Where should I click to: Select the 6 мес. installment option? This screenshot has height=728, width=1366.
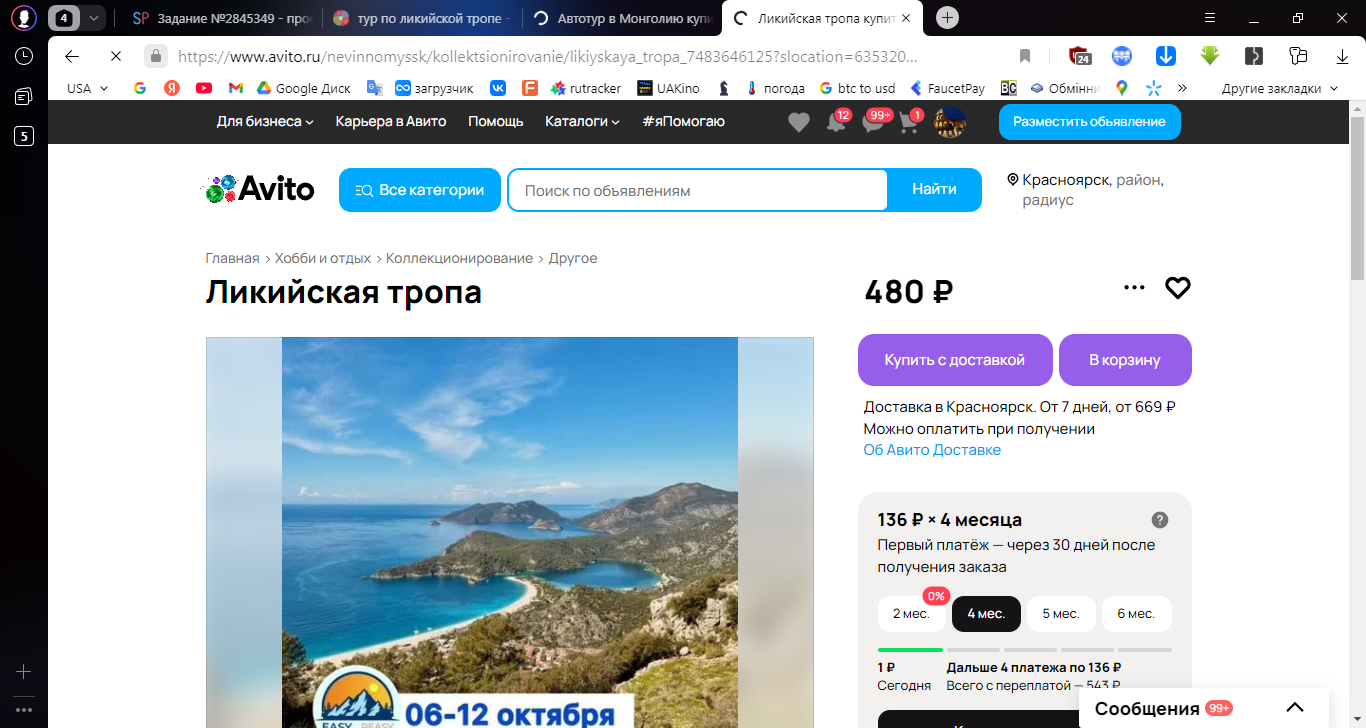[1136, 614]
